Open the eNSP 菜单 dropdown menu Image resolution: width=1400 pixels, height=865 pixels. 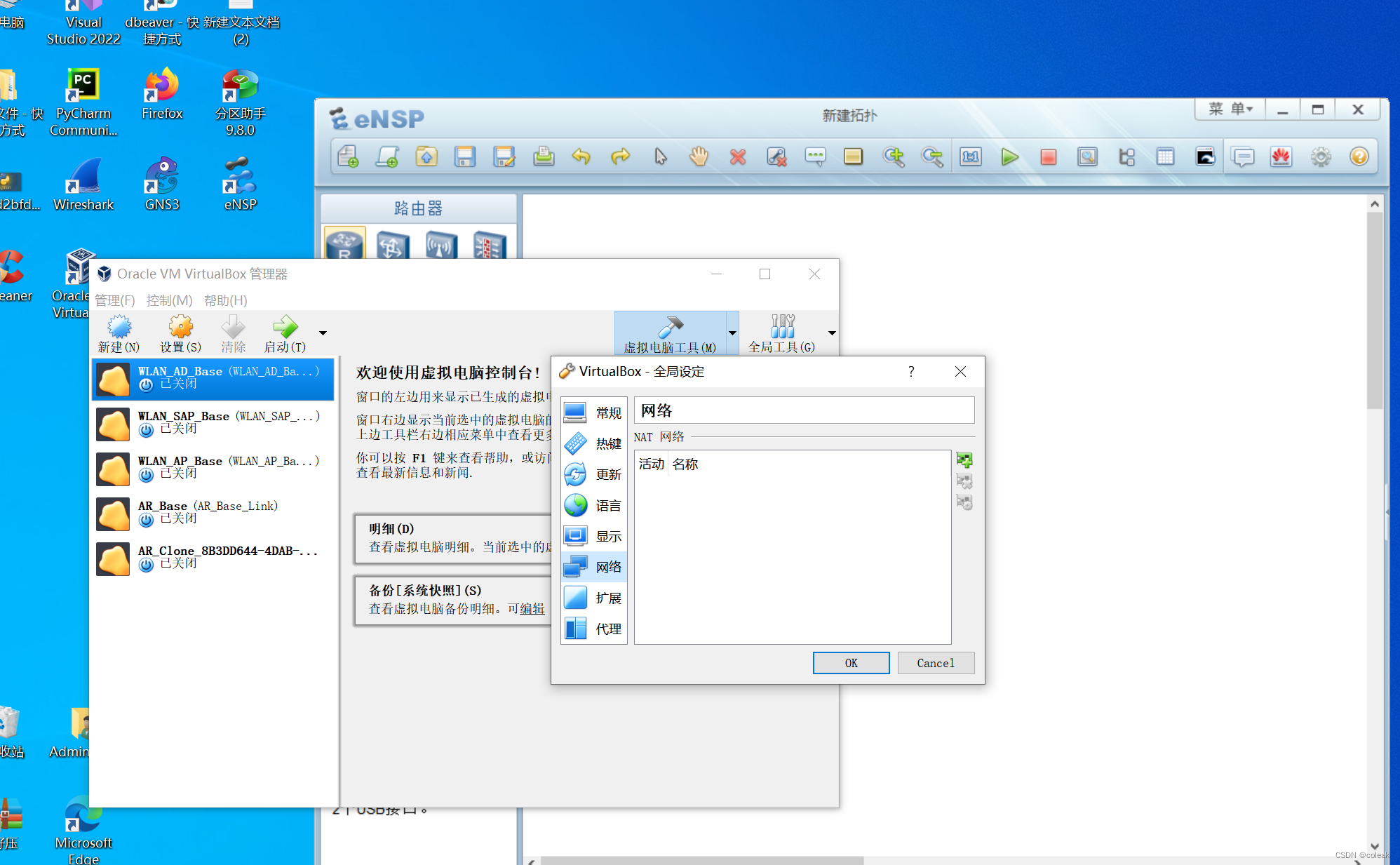click(1230, 109)
